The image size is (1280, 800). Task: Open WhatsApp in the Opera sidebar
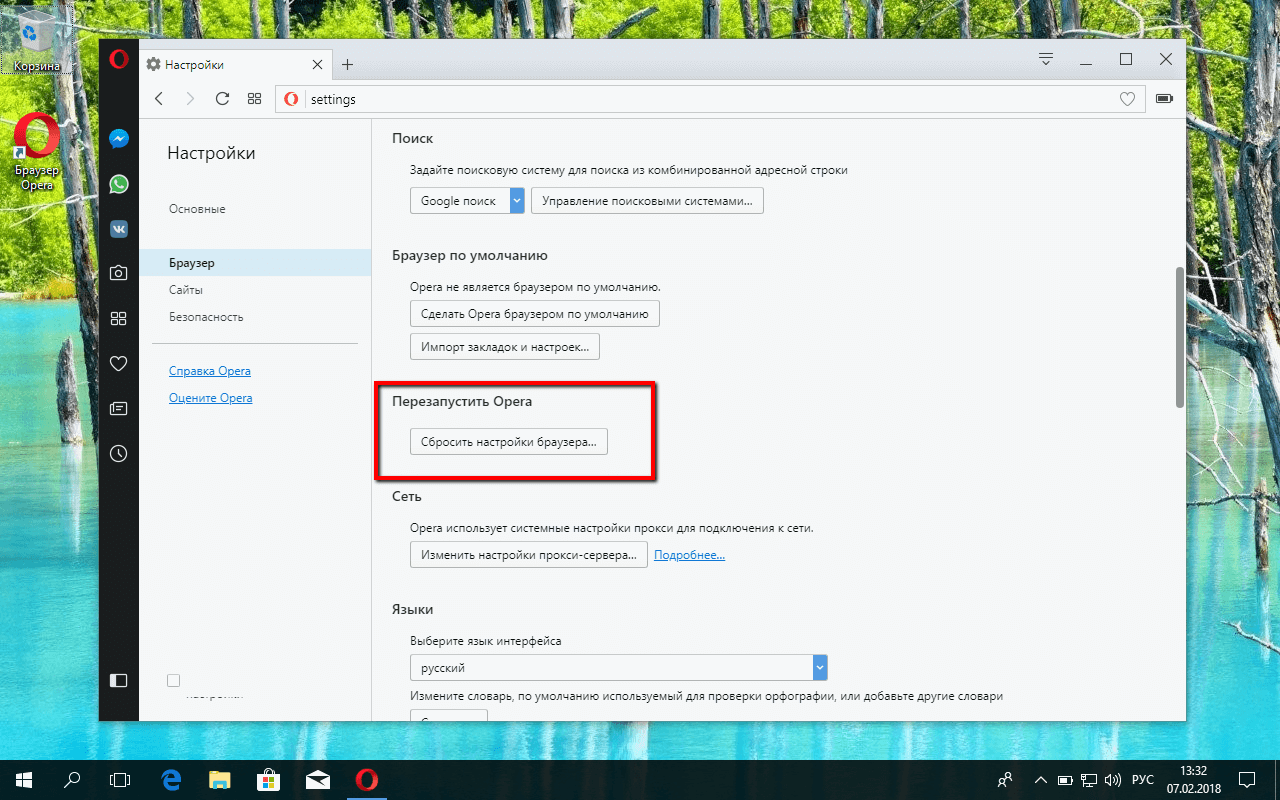118,184
